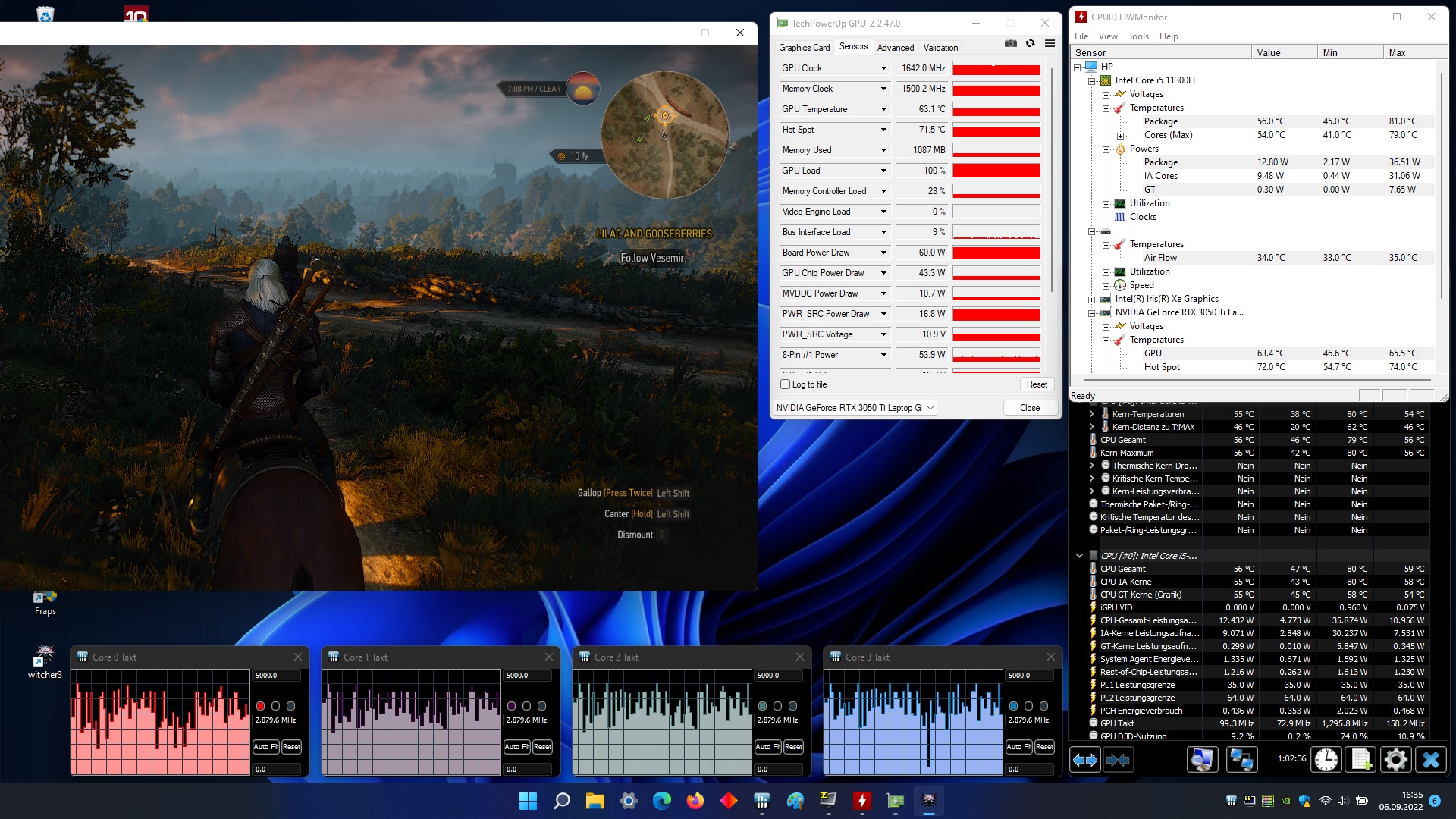Click the Reset button in GPU-Z
The image size is (1456, 819).
click(1037, 384)
